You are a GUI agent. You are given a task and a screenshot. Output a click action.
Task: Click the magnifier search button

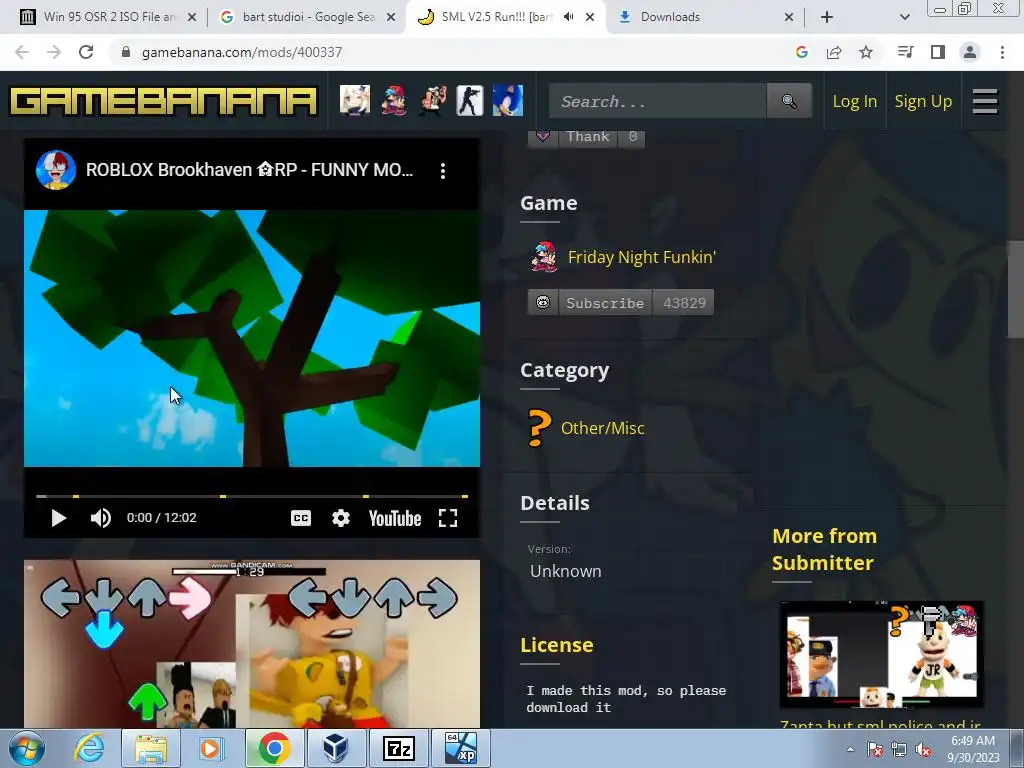[790, 101]
